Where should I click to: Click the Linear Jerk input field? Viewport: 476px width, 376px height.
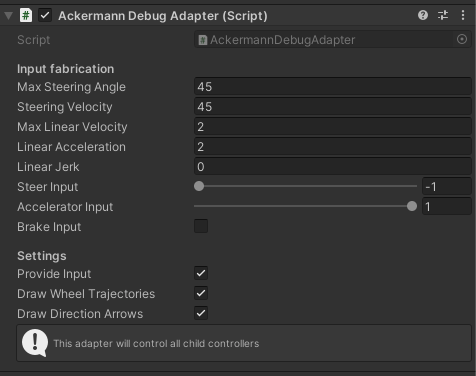tap(333, 167)
